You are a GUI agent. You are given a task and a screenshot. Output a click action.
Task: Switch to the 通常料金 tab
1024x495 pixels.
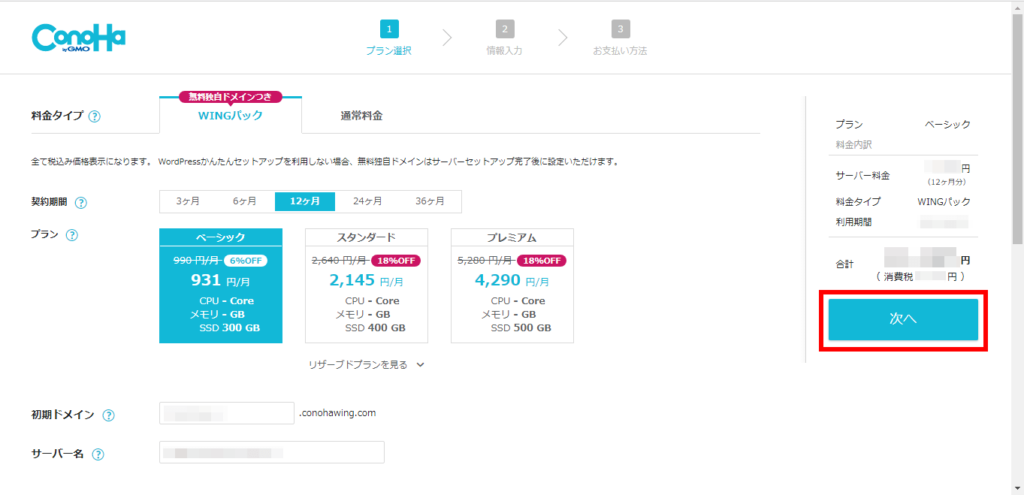pos(361,116)
